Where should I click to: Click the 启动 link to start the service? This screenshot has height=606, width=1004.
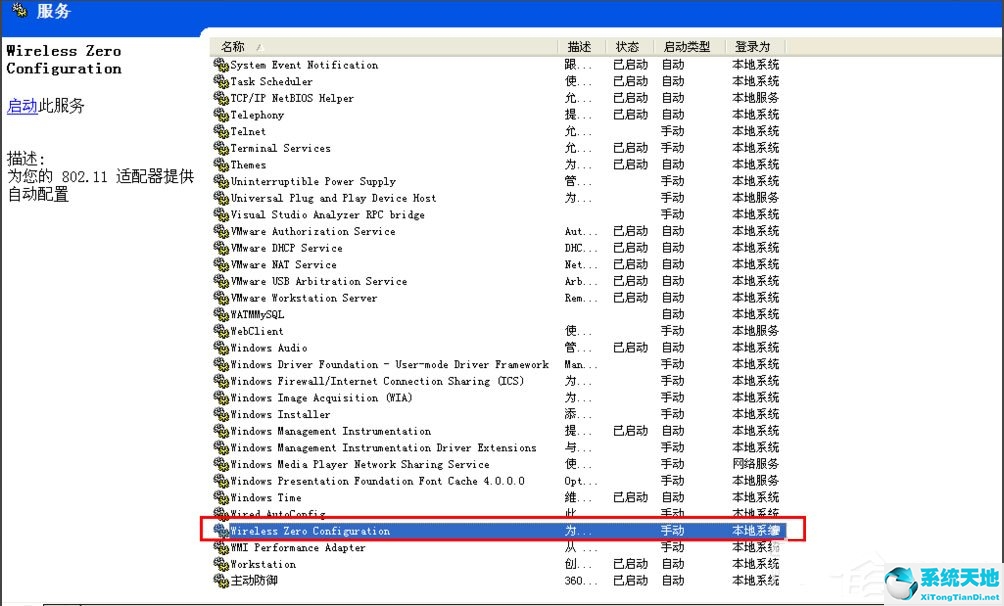(20, 105)
